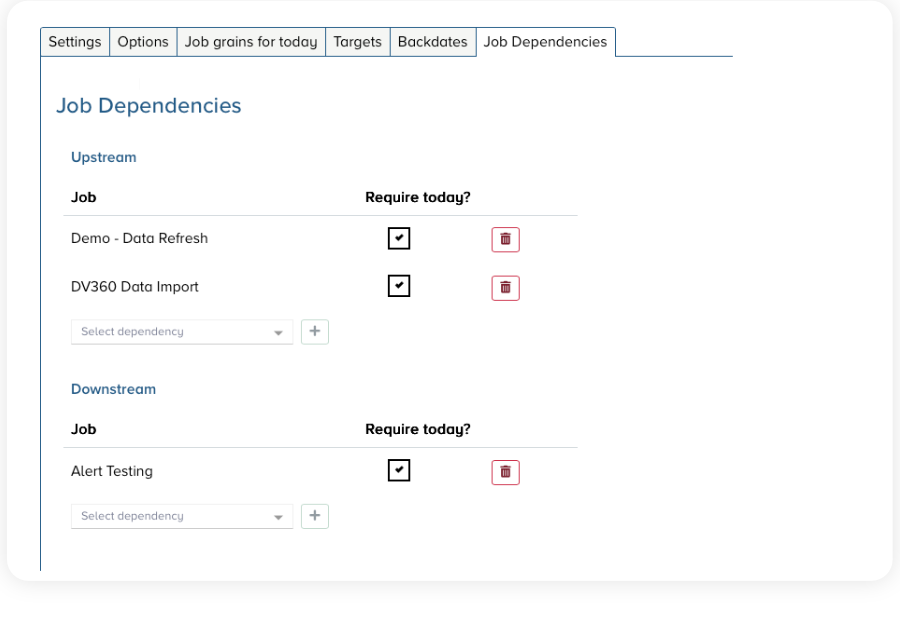The image size is (900, 629).
Task: Open the Downstream Select dependency dropdown
Action: pos(182,516)
